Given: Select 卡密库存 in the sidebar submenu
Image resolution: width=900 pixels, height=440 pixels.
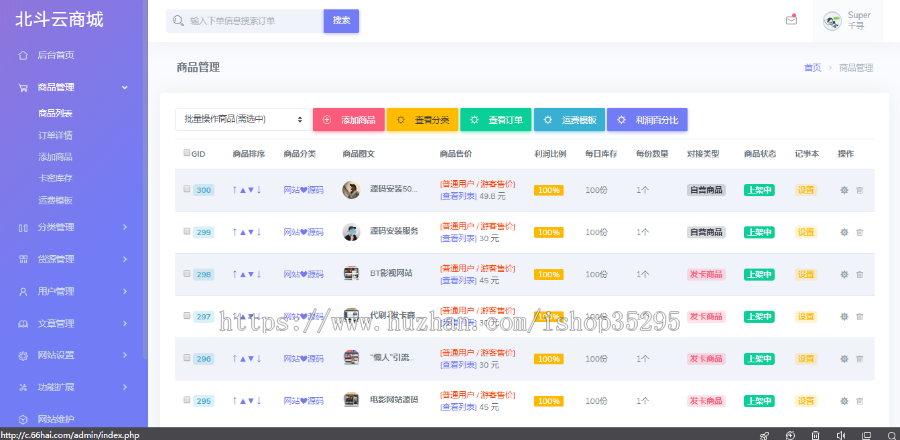Looking at the screenshot, I should click(x=55, y=178).
